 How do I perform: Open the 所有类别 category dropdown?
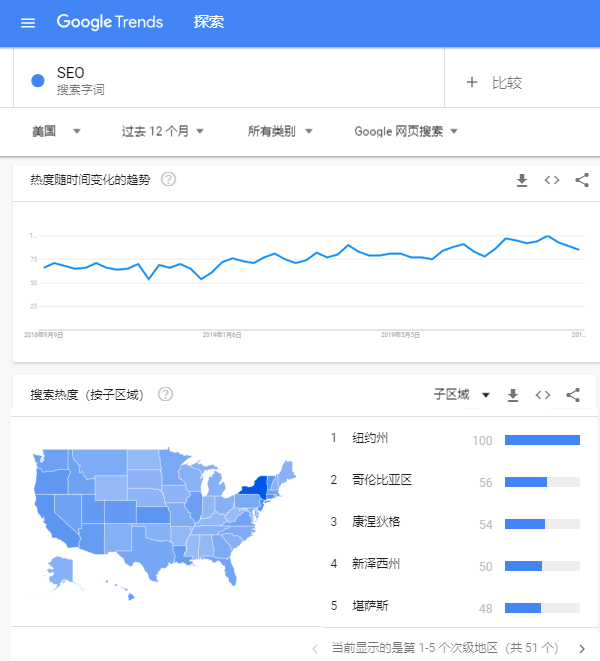coord(280,131)
